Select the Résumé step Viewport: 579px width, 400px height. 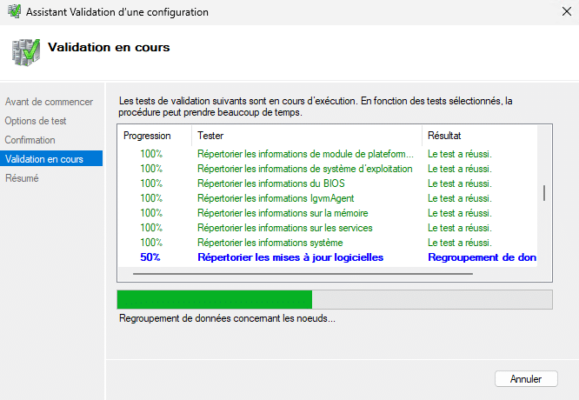(22, 178)
